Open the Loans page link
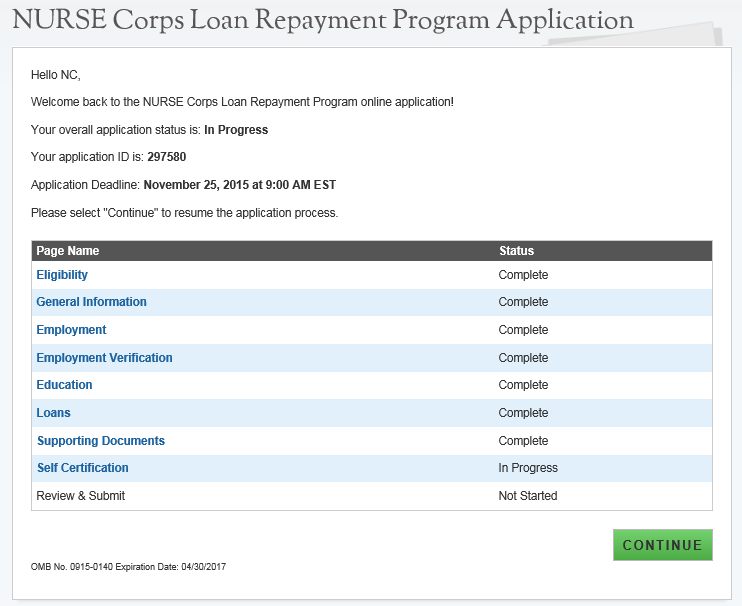Image resolution: width=742 pixels, height=606 pixels. coord(53,413)
